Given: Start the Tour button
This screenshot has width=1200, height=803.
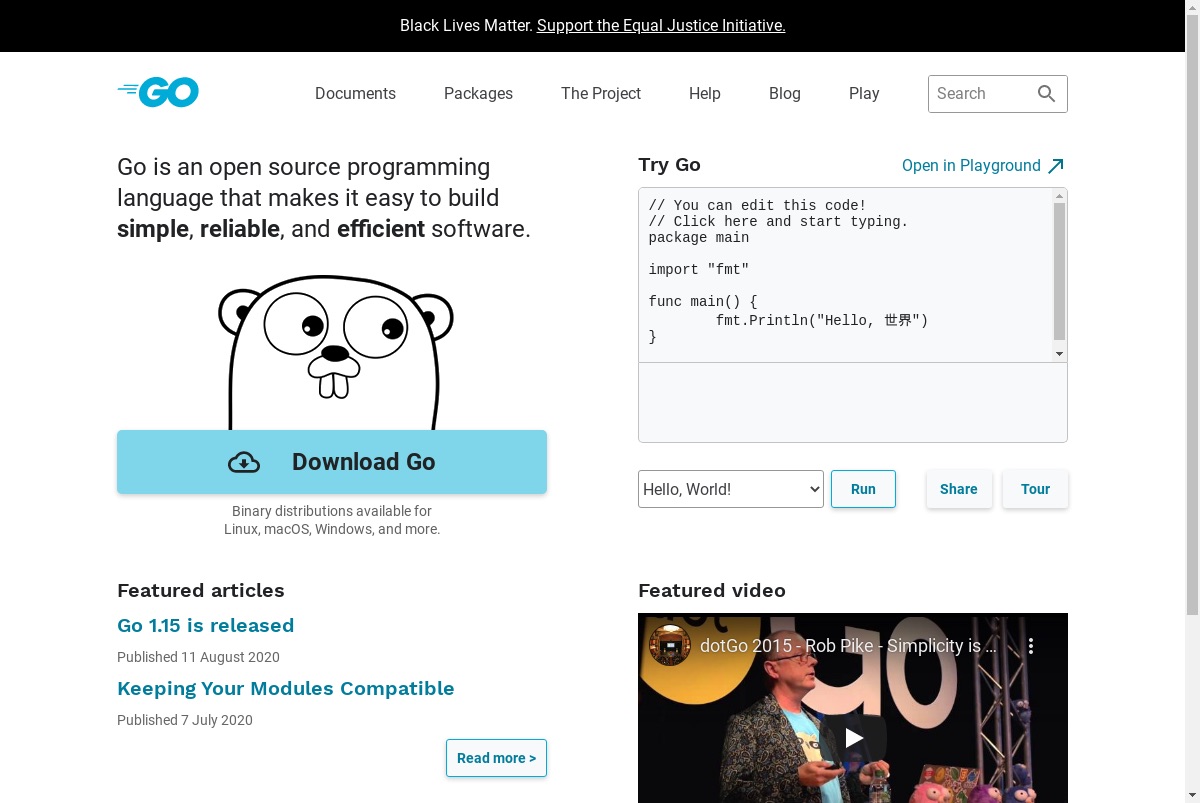Looking at the screenshot, I should (1035, 489).
